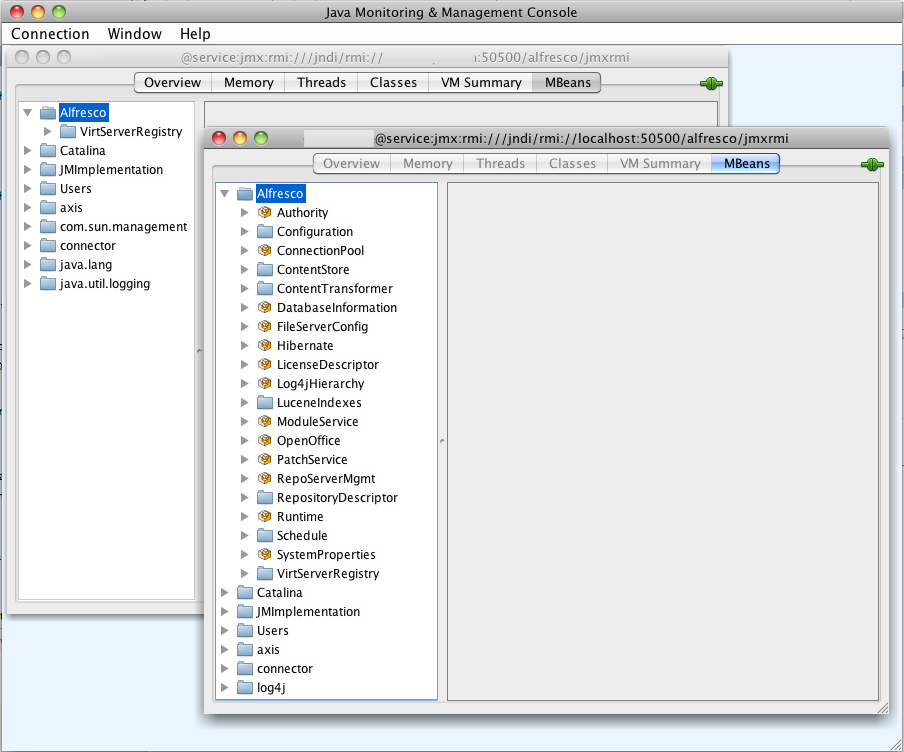Viewport: 904px width, 752px height.
Task: Expand the ContentTransformer tree node
Action: [x=244, y=289]
